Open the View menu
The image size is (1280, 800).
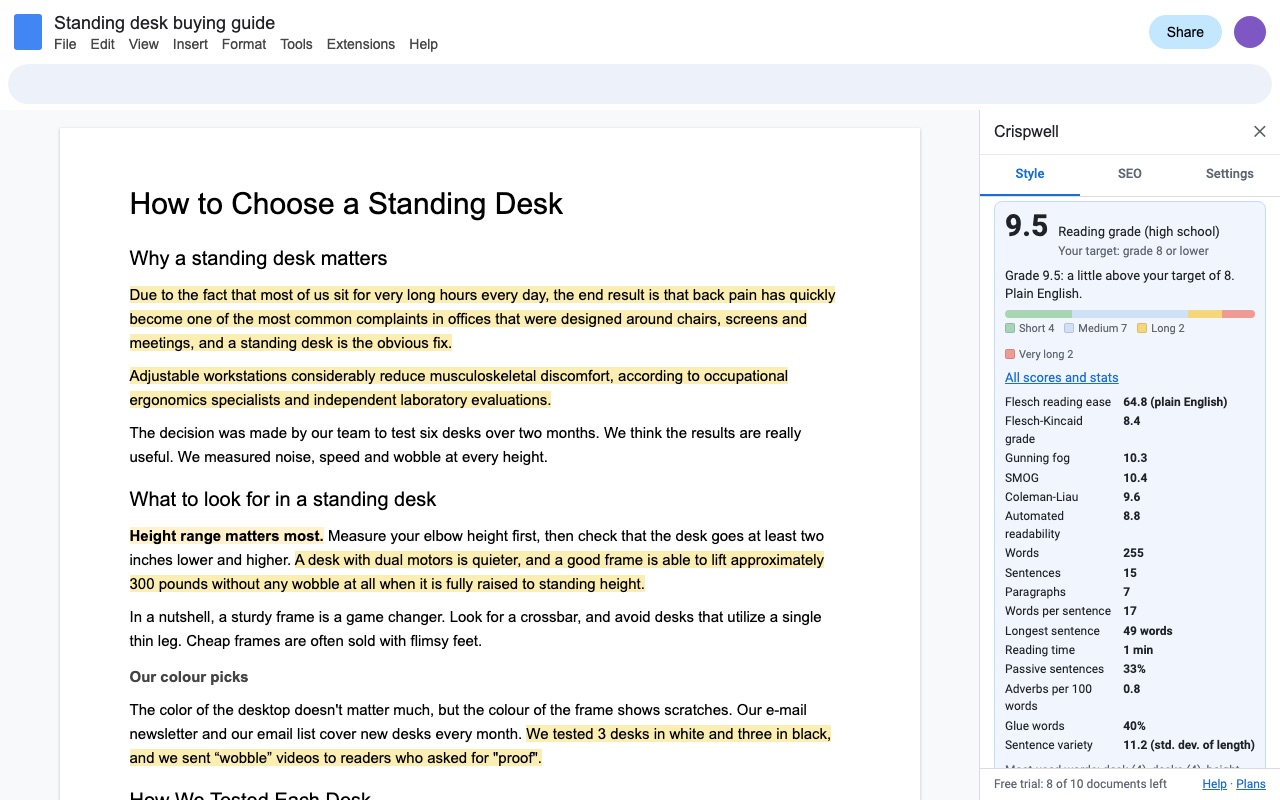[144, 44]
